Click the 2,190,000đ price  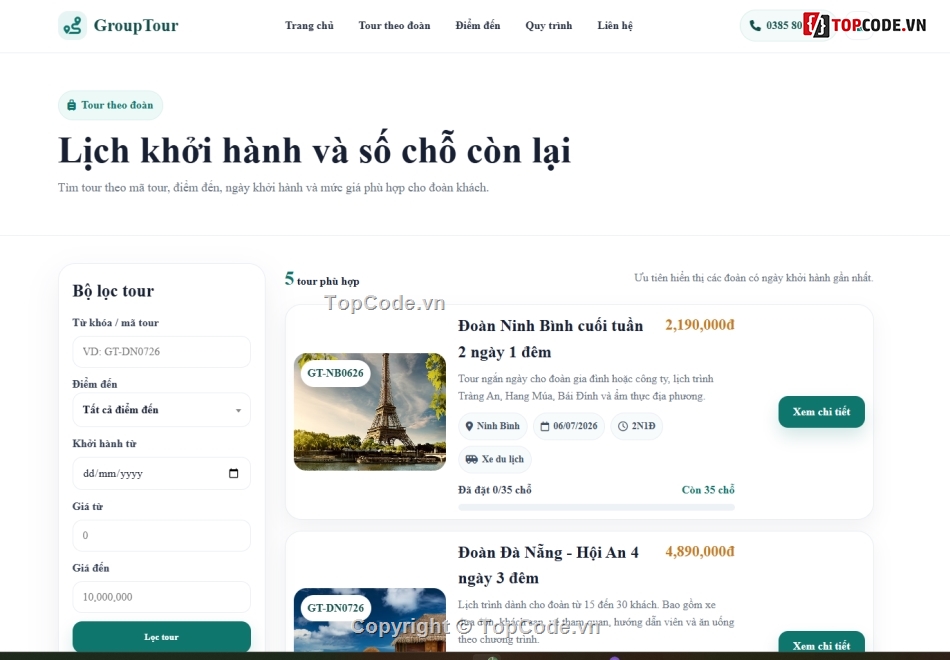(700, 325)
